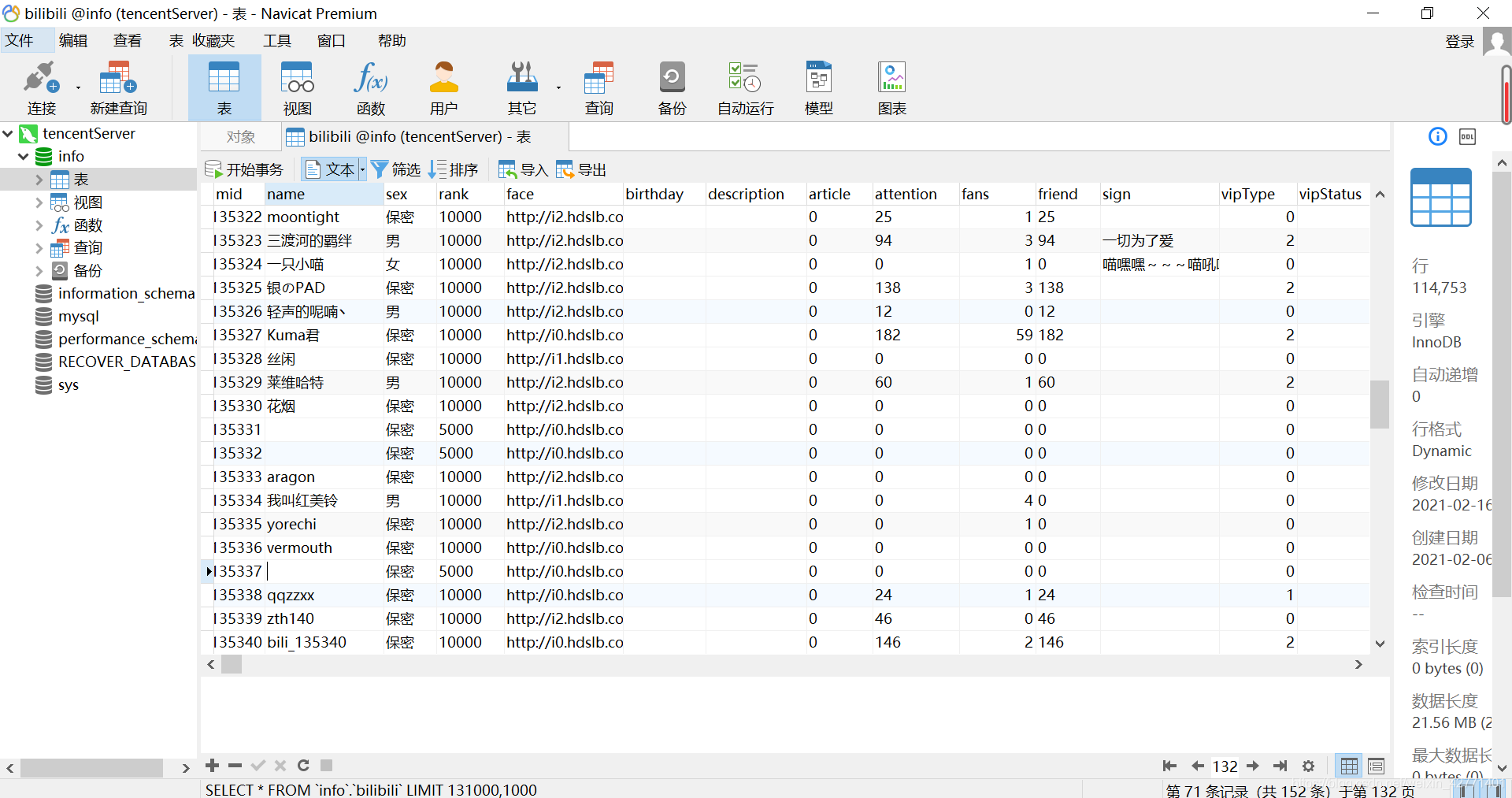Delete record with minus icon
The width and height of the screenshot is (1512, 798).
tap(235, 765)
